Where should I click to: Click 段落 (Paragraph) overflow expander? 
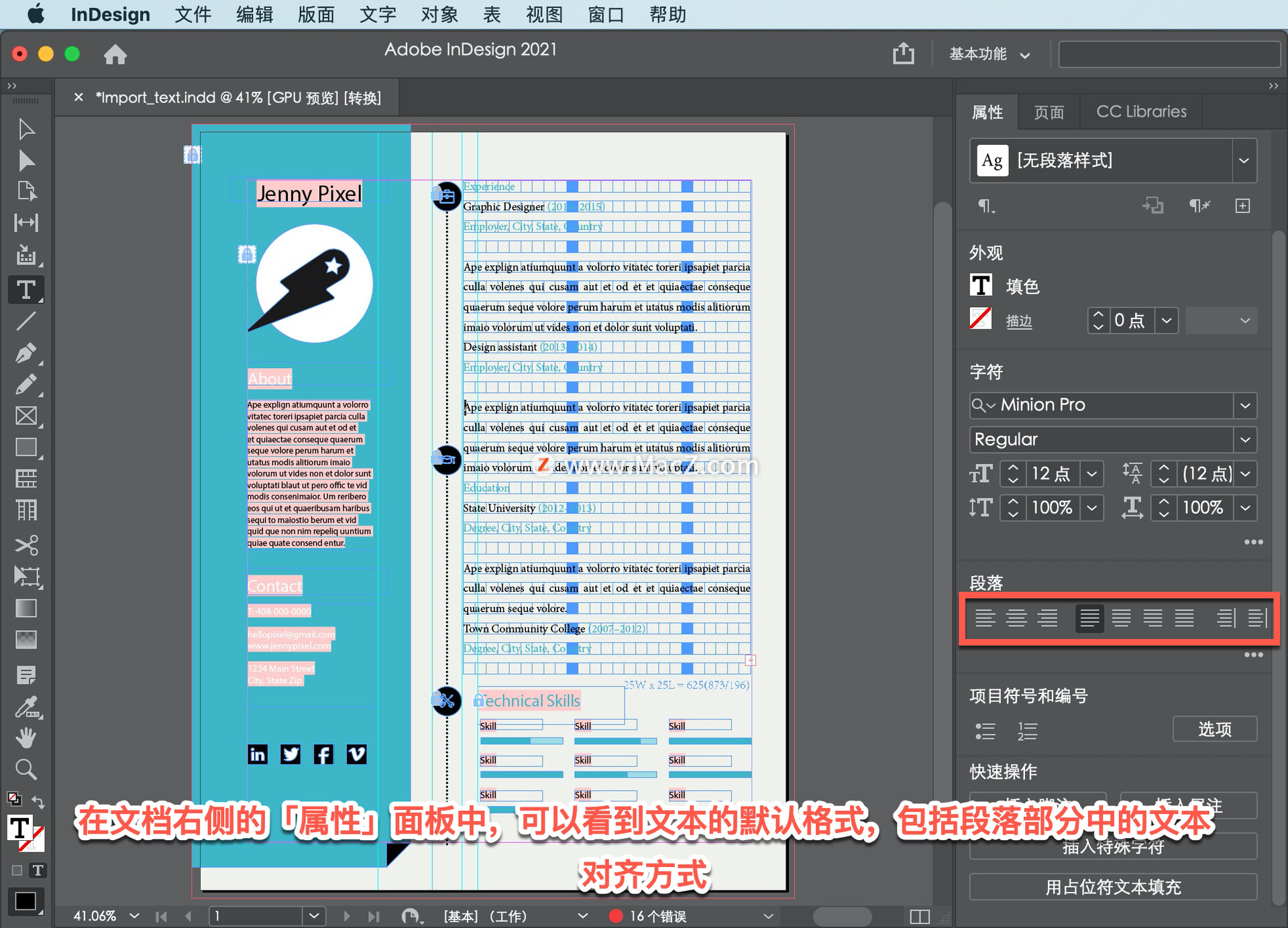click(1254, 654)
